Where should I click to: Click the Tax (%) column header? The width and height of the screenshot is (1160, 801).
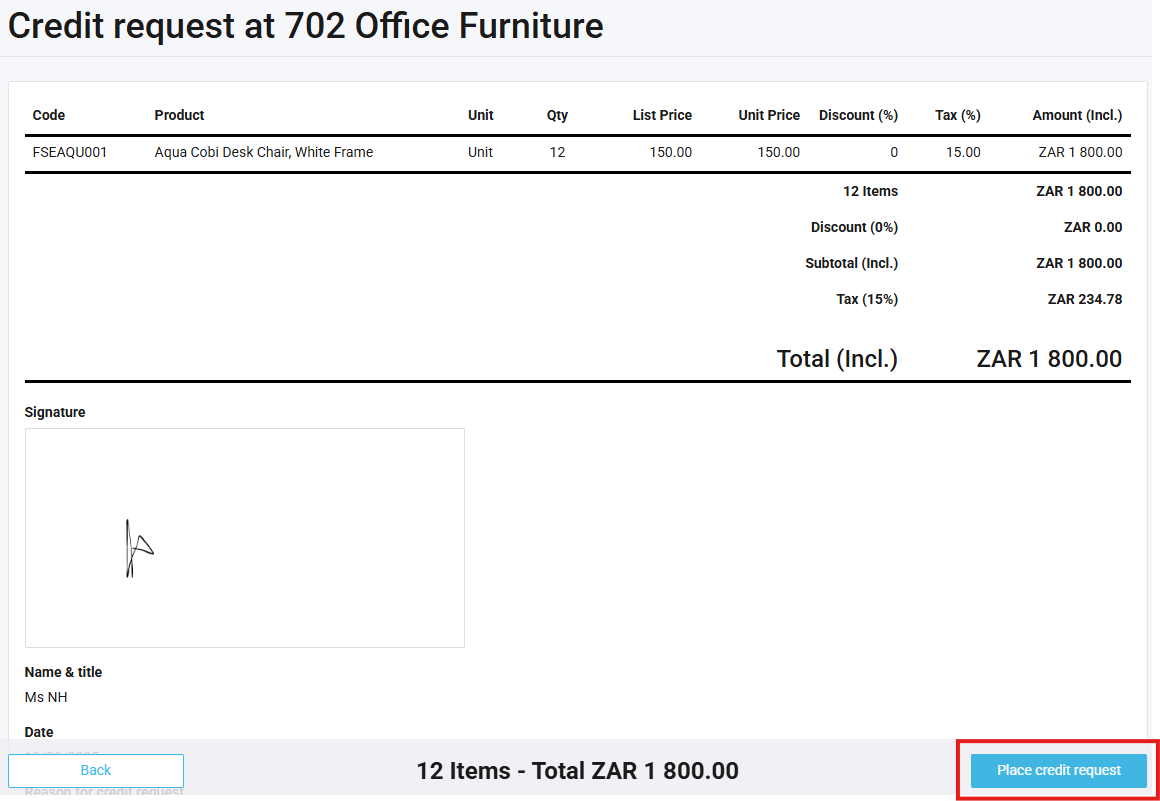pyautogui.click(x=957, y=115)
